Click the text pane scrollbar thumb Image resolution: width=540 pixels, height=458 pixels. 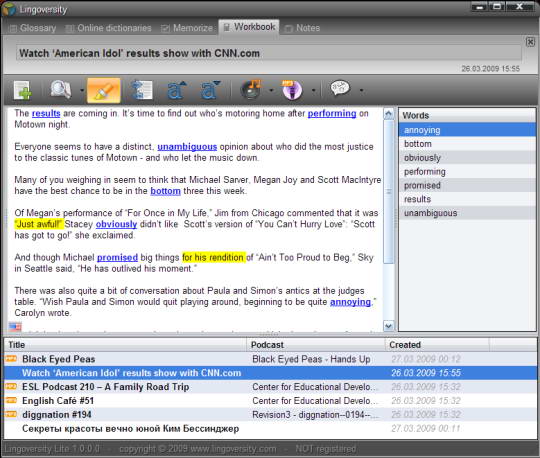click(389, 192)
